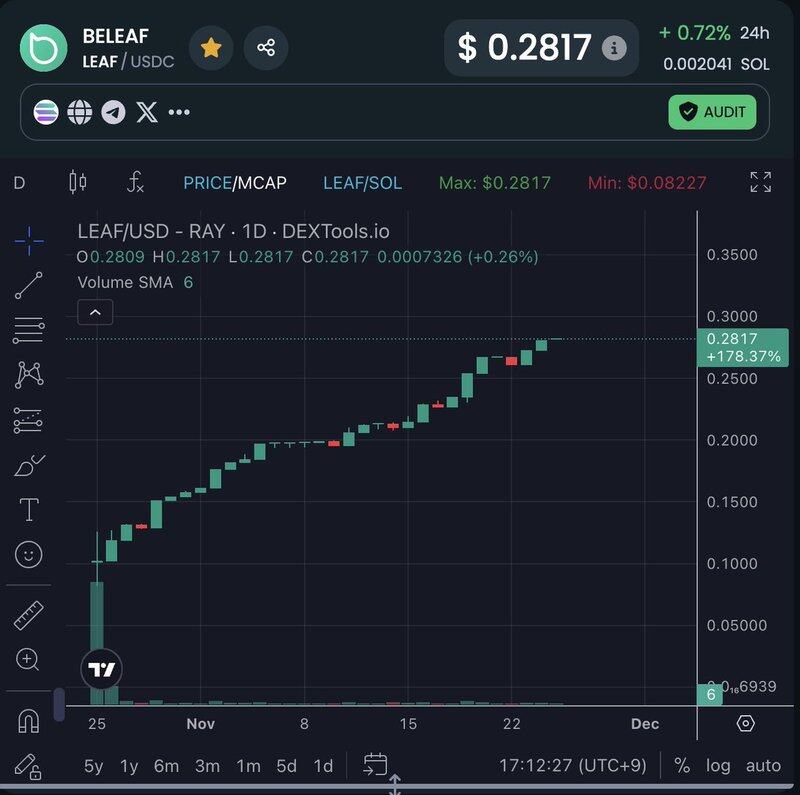800x795 pixels.
Task: Toggle log scale on chart
Action: pos(717,765)
